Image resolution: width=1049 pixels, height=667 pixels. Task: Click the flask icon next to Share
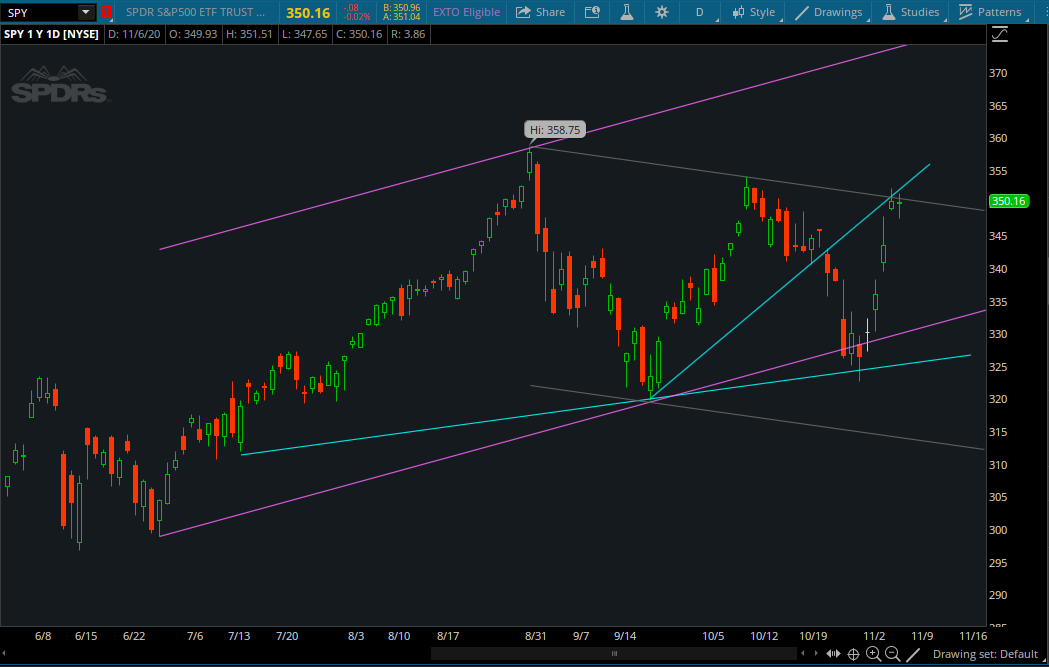(x=627, y=12)
